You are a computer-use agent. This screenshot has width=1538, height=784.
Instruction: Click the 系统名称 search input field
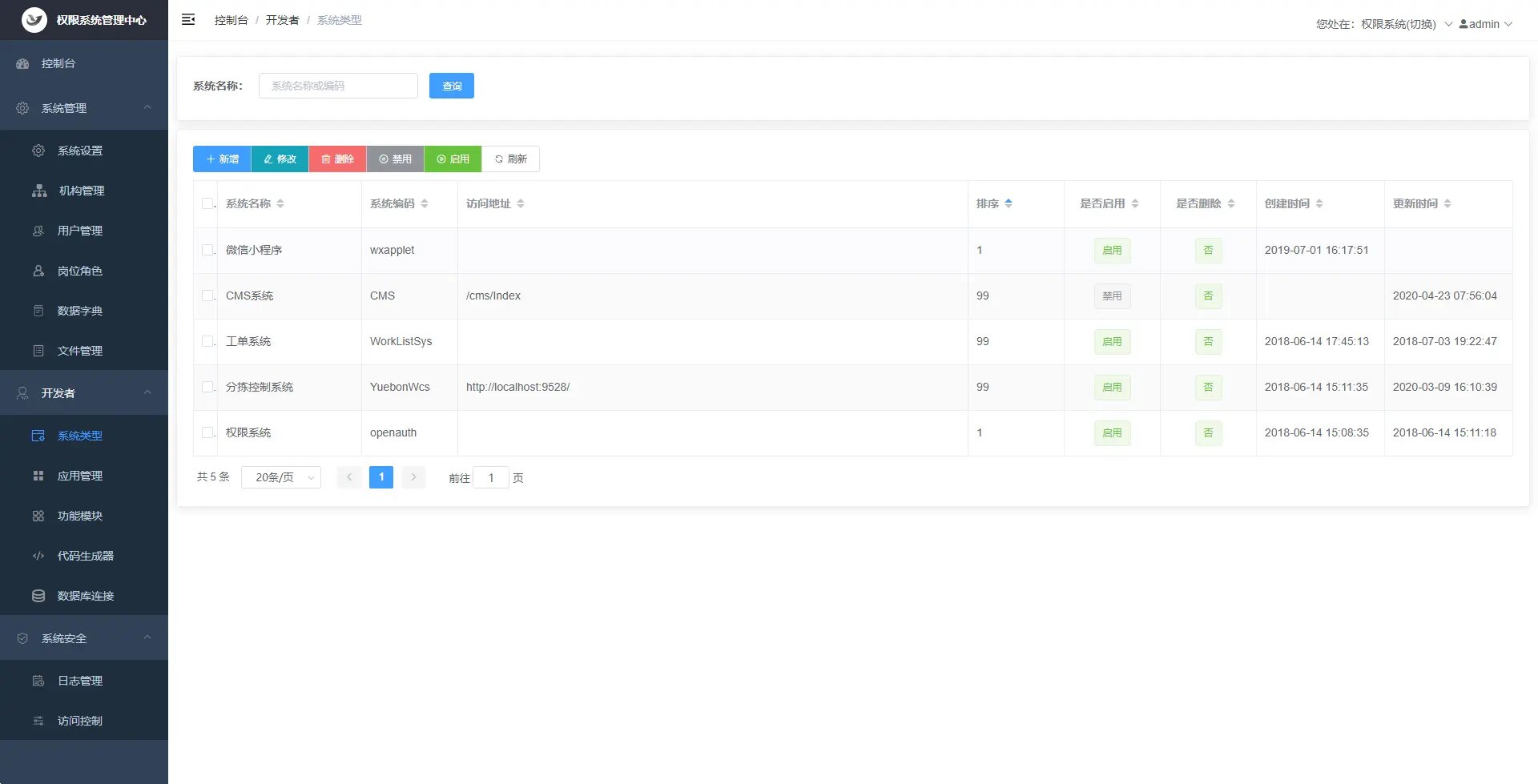(338, 86)
